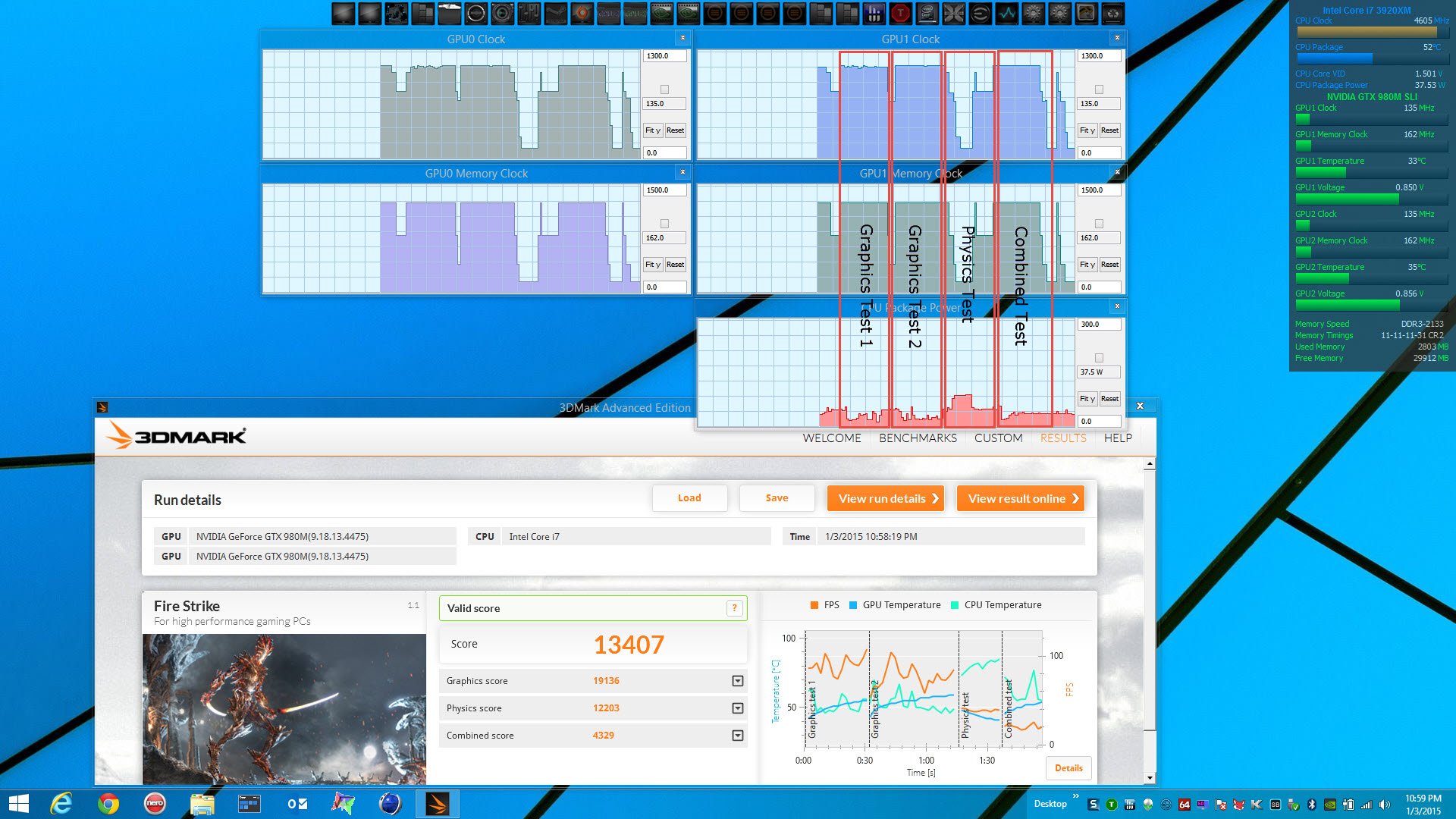Click the Save button

tap(777, 498)
